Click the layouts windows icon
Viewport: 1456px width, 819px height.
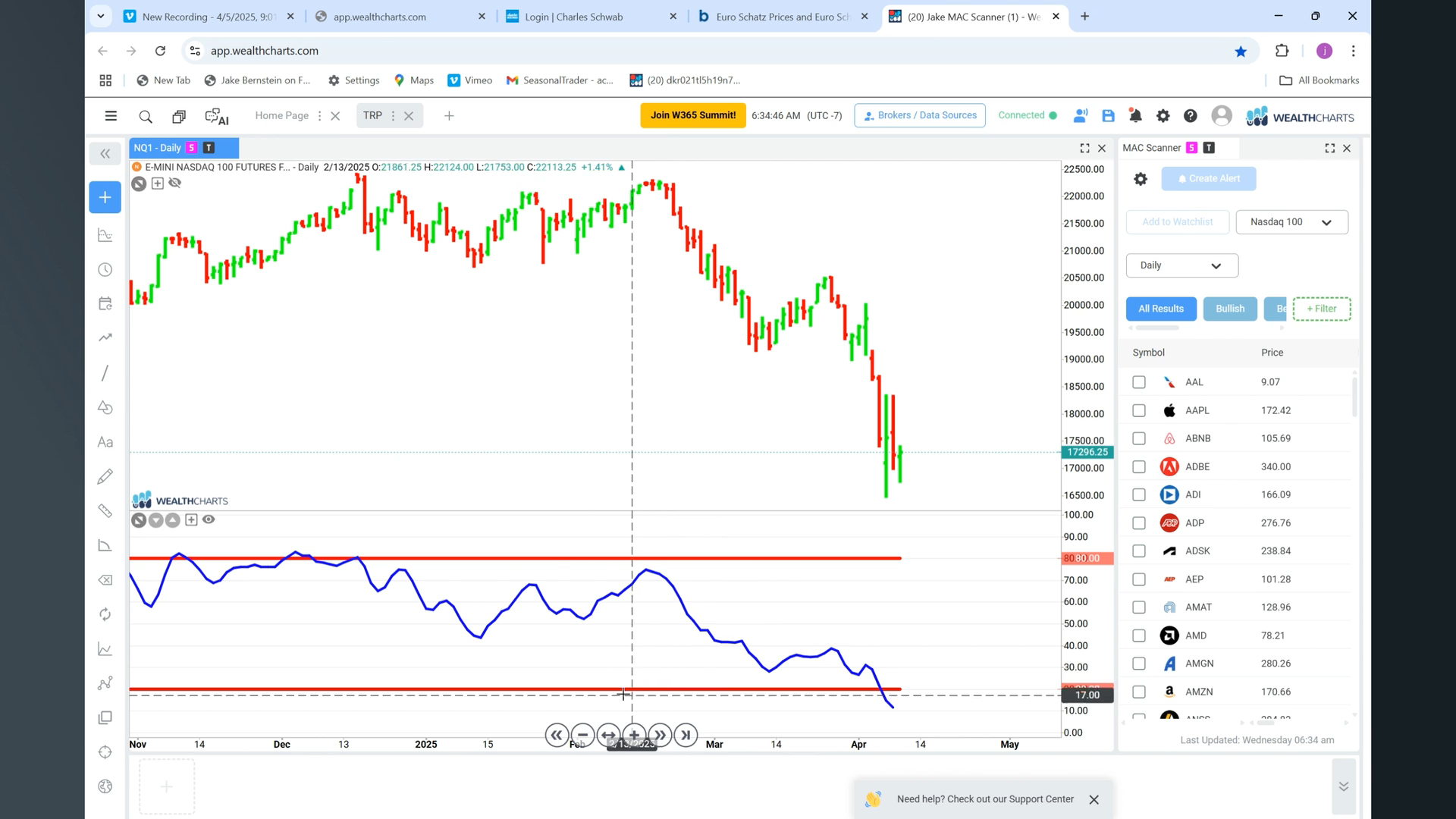pos(179,116)
